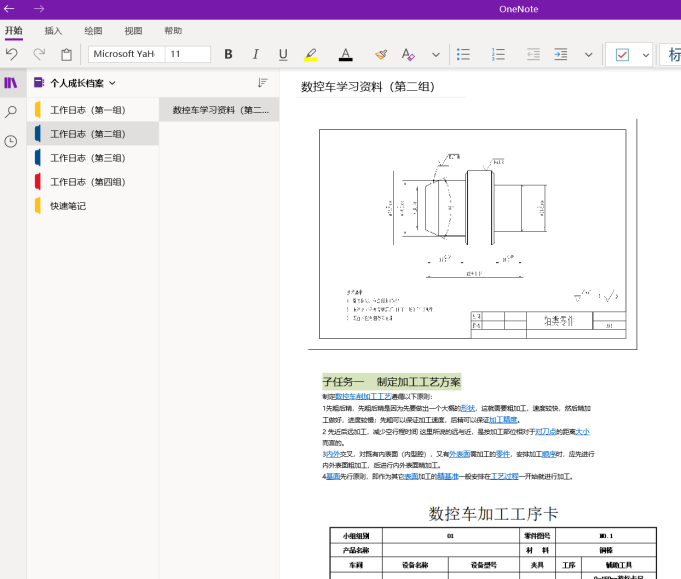Clear all formatting of selected text
Viewport: 681px width, 579px height.
(x=408, y=54)
